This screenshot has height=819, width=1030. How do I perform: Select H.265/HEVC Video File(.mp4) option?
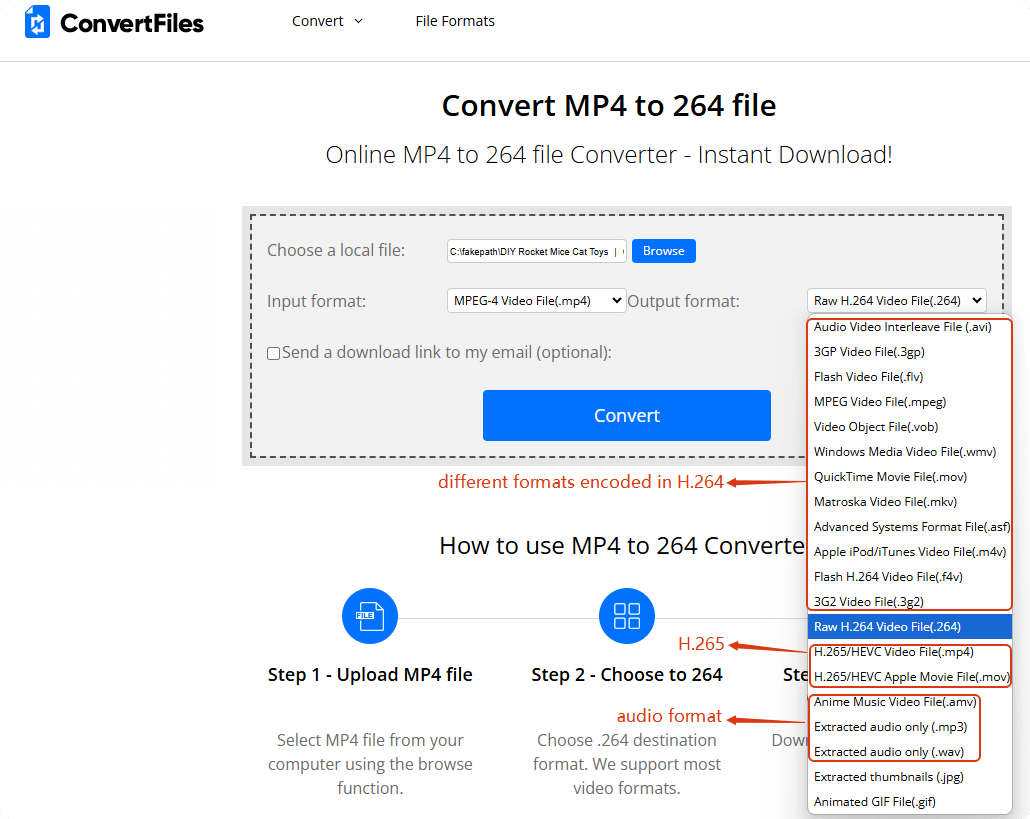coord(893,652)
